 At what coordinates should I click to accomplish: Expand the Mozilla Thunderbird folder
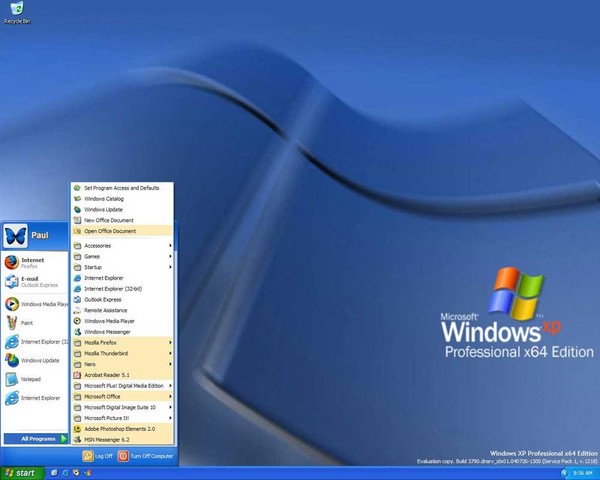tap(122, 353)
